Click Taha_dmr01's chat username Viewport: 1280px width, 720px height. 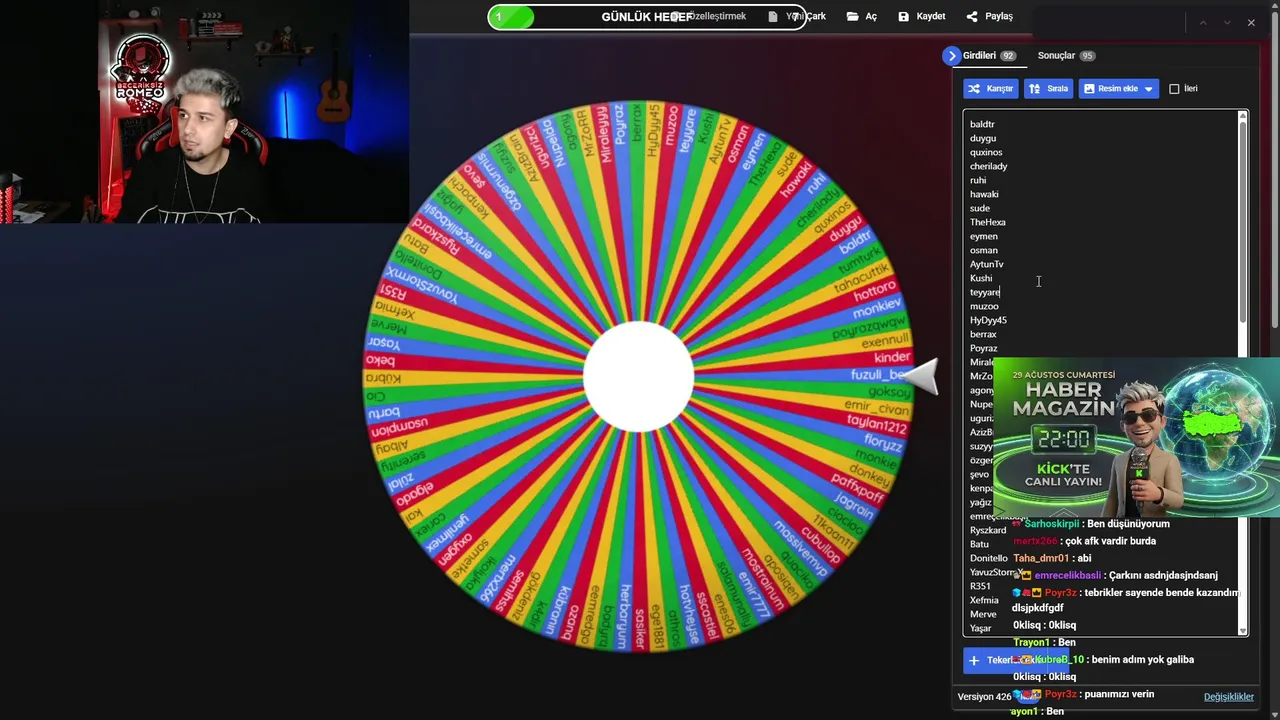(x=1041, y=558)
